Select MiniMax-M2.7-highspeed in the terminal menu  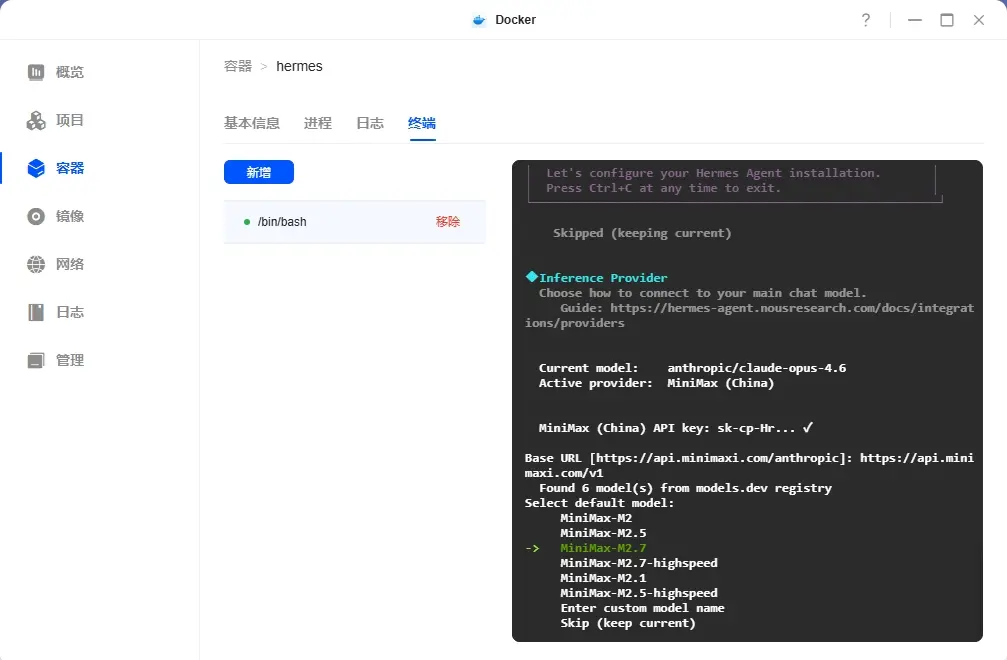[638, 563]
